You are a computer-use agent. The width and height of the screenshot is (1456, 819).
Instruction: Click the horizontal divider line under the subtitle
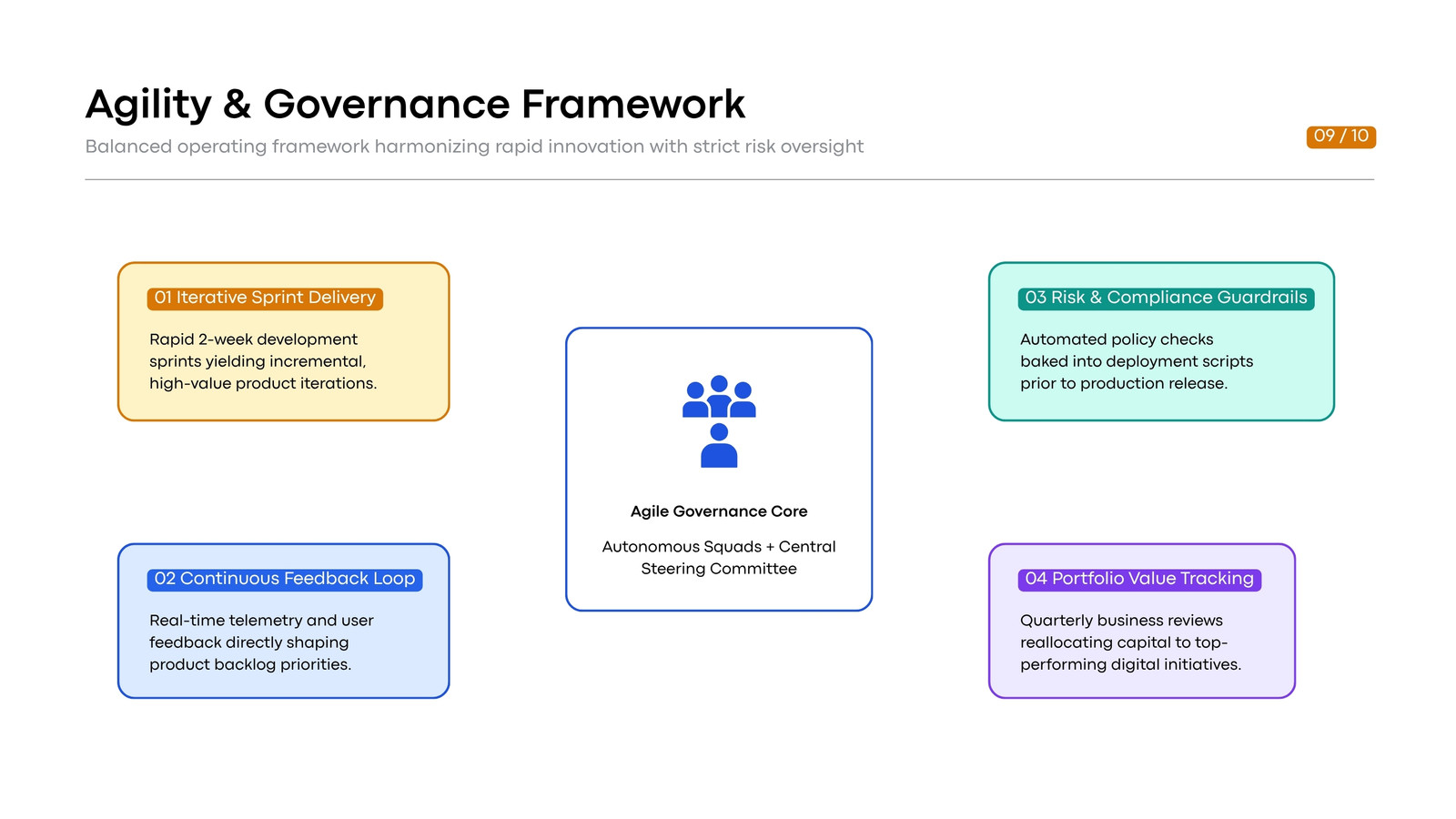730,179
